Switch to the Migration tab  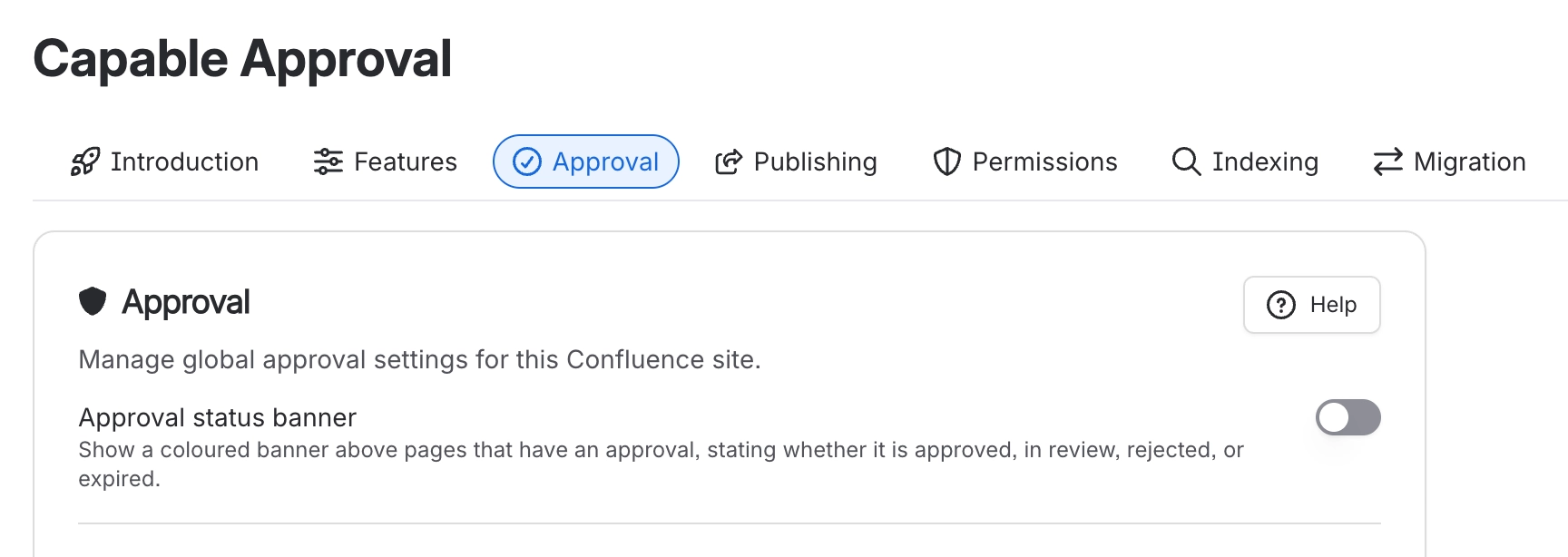[x=1449, y=161]
